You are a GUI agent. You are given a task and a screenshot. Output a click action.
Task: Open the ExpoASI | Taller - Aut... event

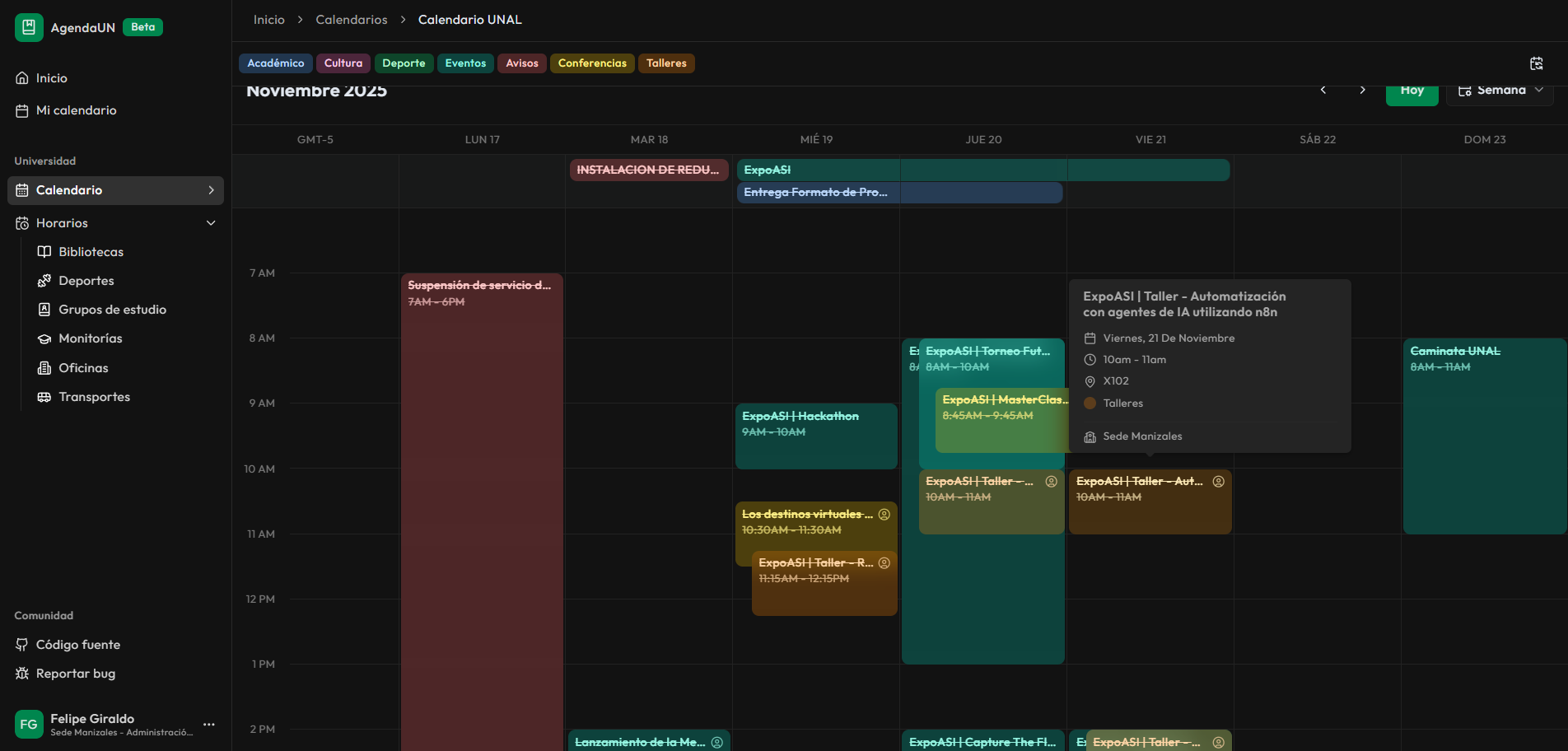1150,501
